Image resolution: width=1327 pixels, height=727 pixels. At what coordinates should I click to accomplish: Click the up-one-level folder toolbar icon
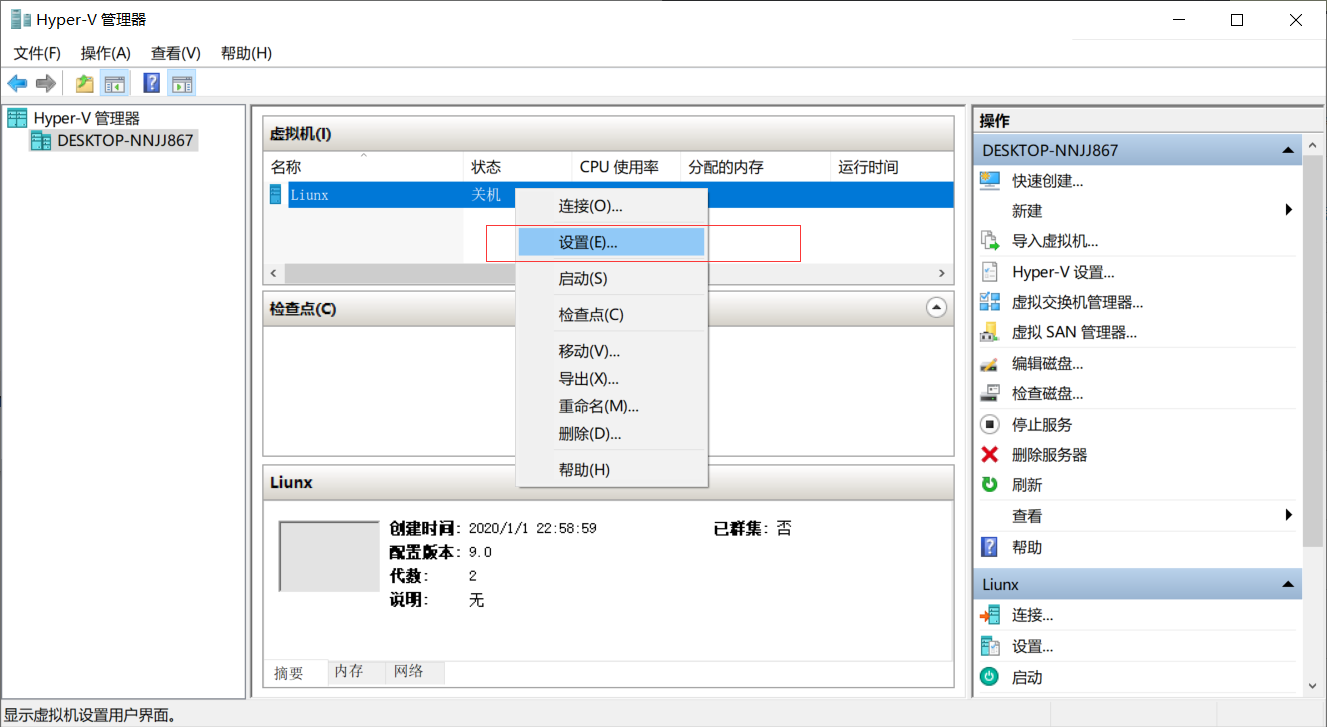point(85,84)
